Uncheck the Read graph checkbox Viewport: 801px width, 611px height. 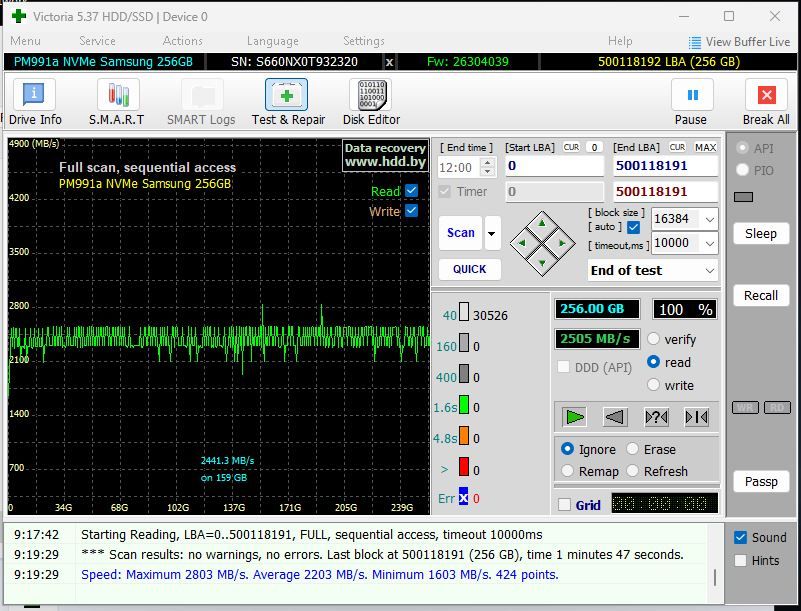point(411,191)
